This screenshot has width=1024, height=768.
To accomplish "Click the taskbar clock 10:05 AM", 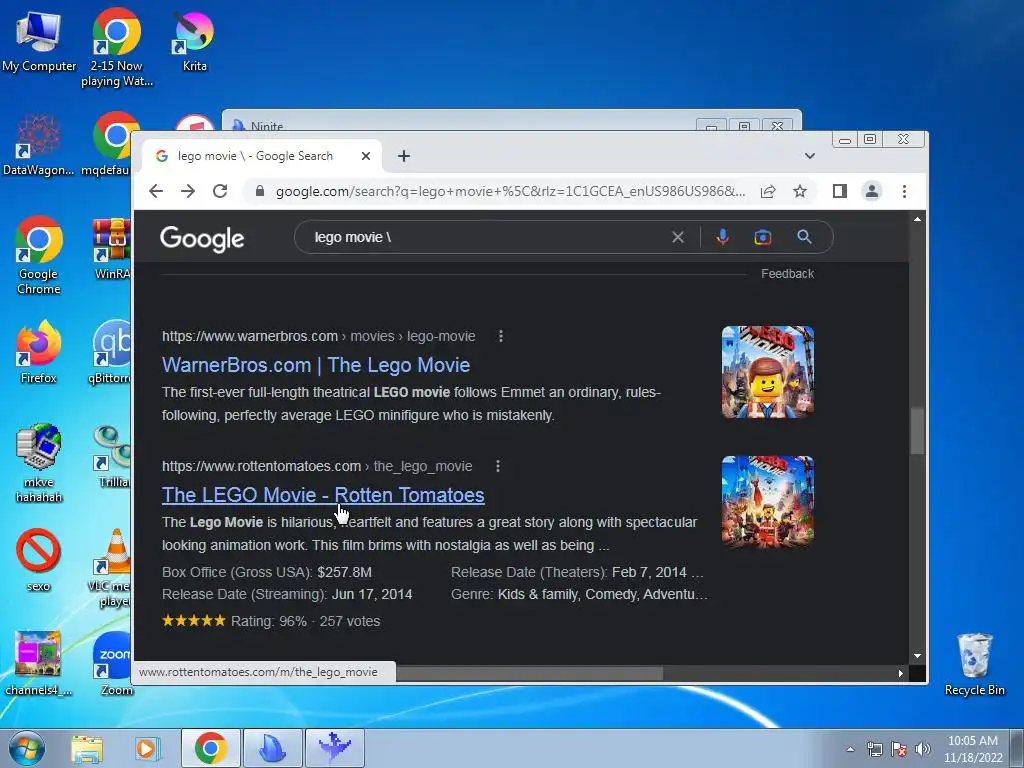I will coord(972,749).
